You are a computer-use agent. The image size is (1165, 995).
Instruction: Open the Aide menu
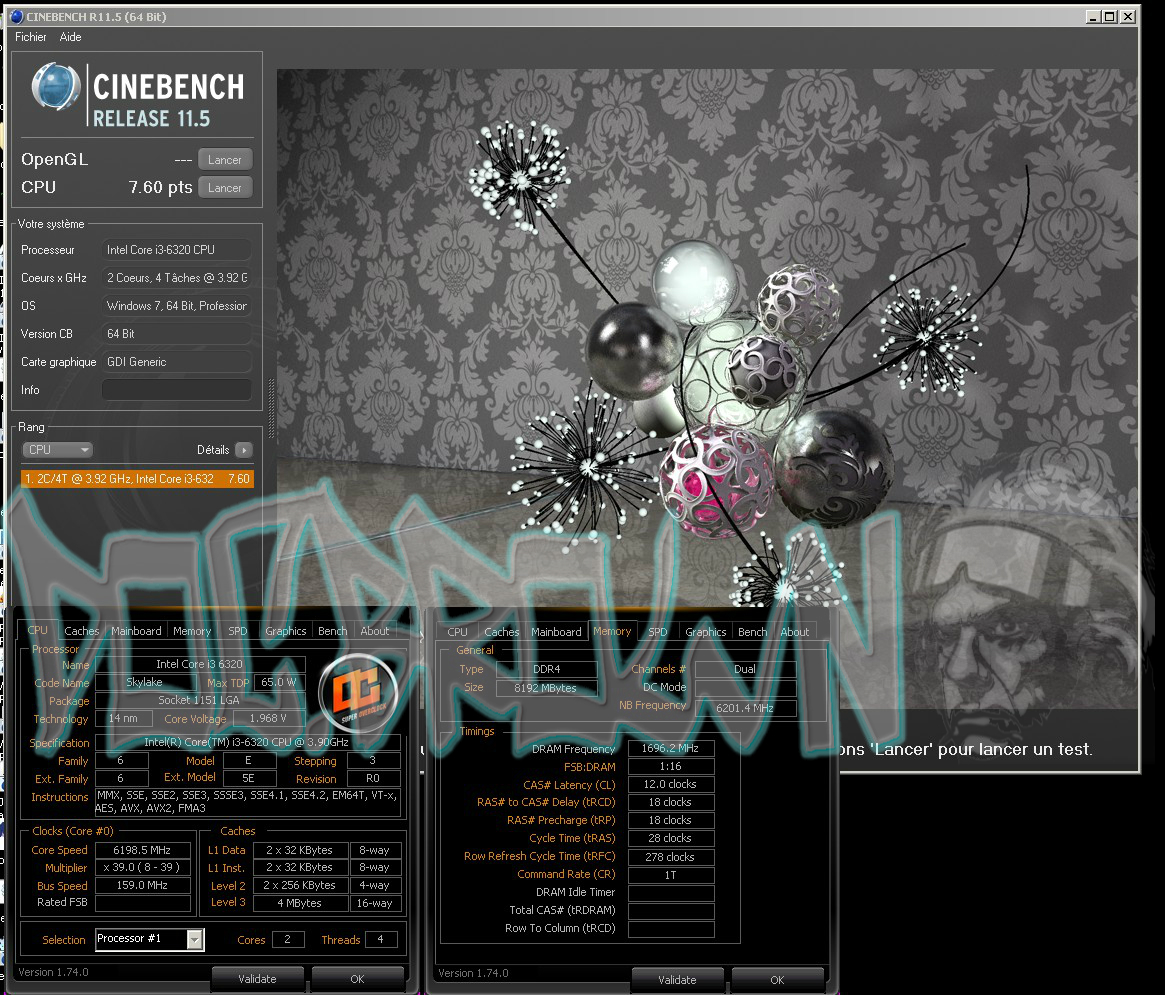coord(71,36)
